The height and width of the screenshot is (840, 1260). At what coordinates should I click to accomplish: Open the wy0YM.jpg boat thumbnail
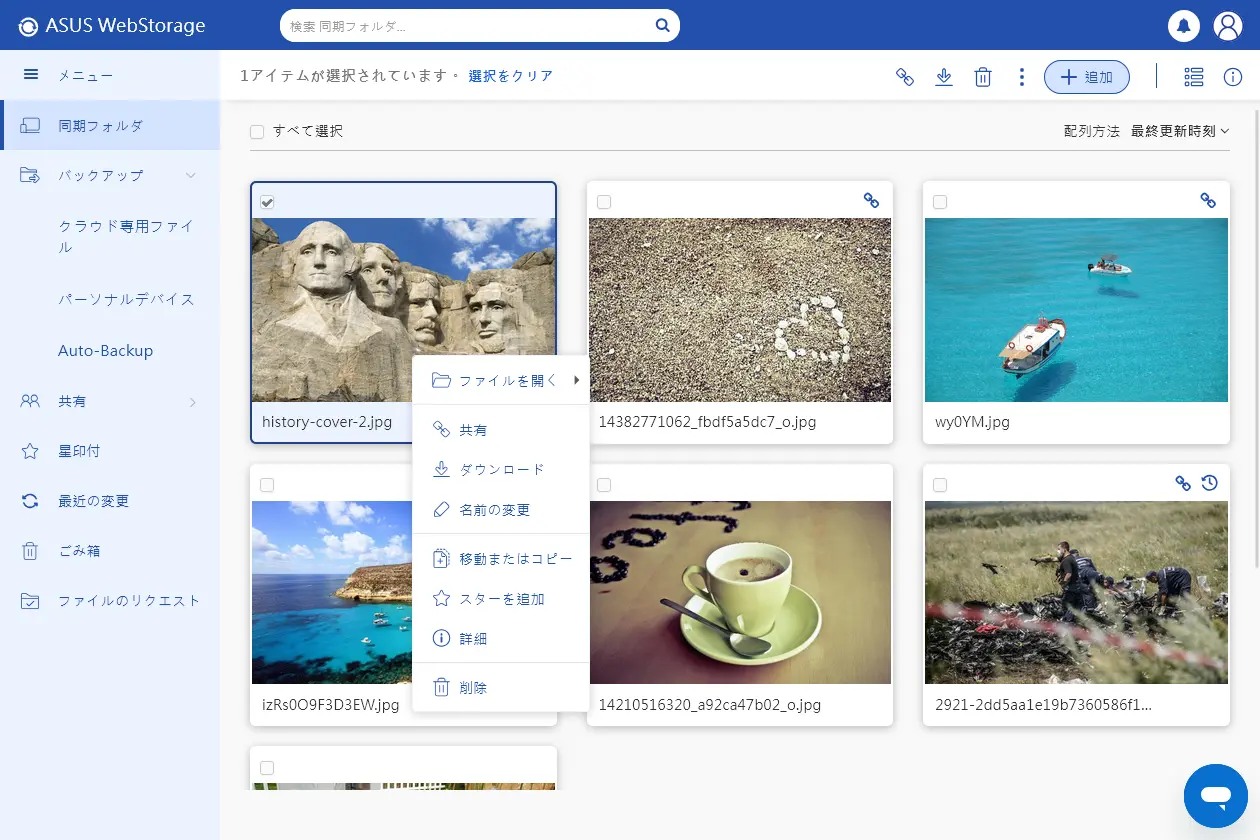[1076, 310]
